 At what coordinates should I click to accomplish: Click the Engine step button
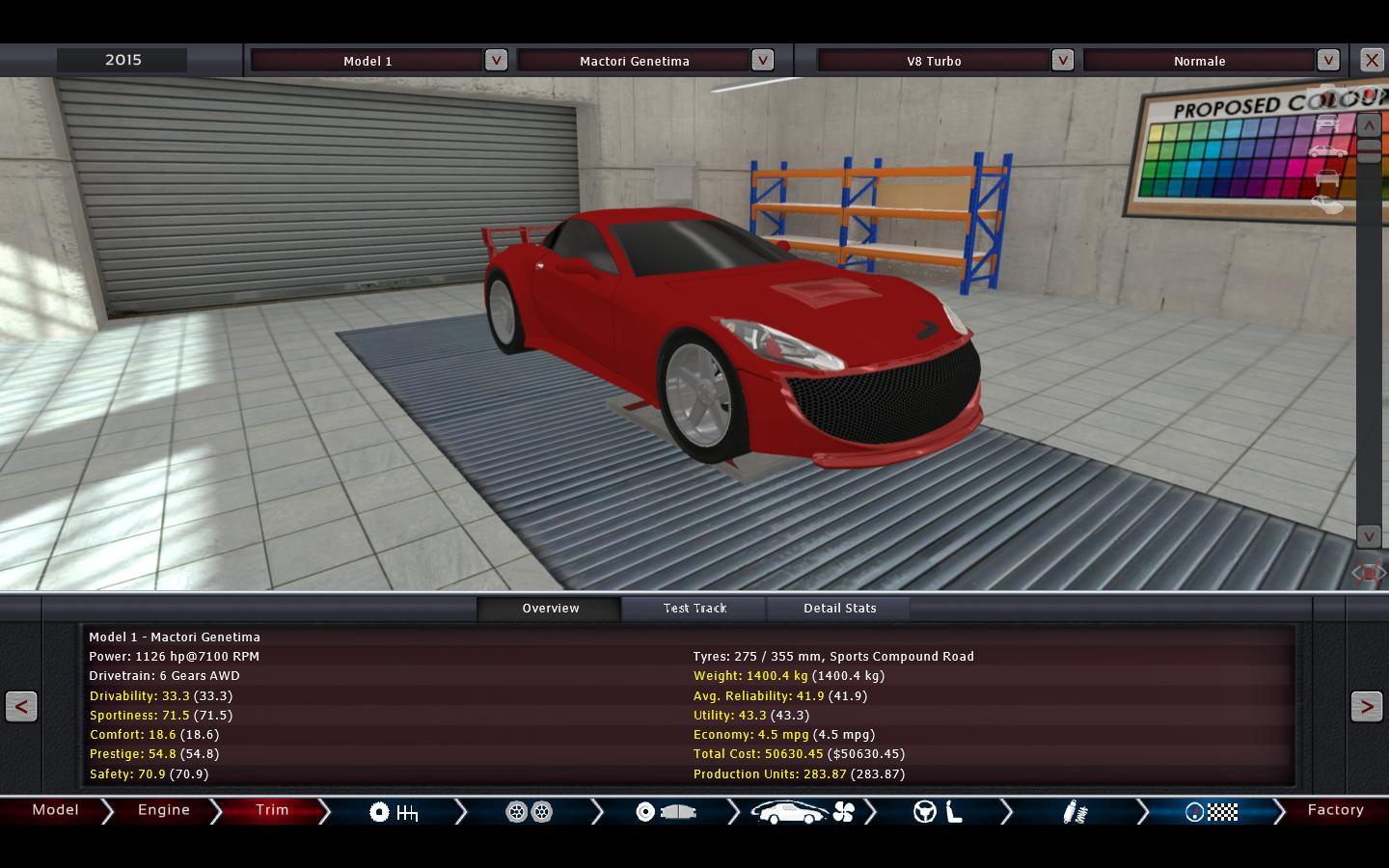point(163,810)
